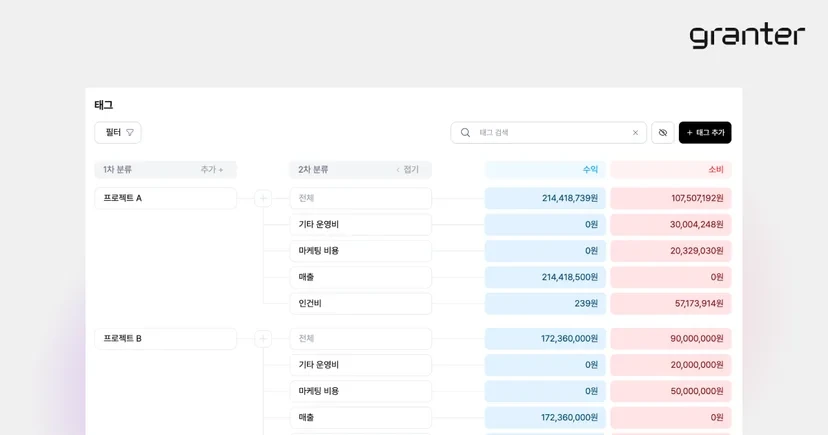Viewport: 828px width, 435px height.
Task: Collapse 2차 분류 with 접기
Action: 407,169
